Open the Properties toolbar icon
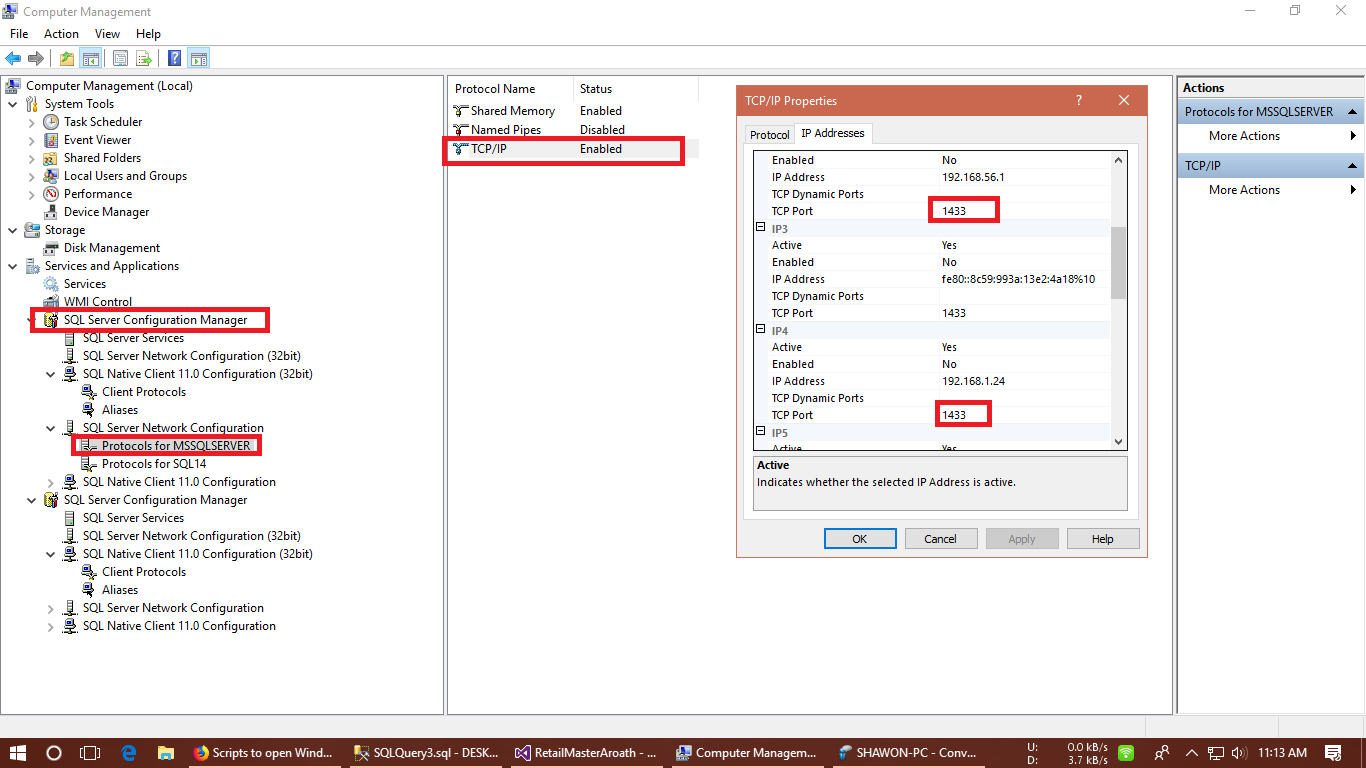 pos(121,58)
